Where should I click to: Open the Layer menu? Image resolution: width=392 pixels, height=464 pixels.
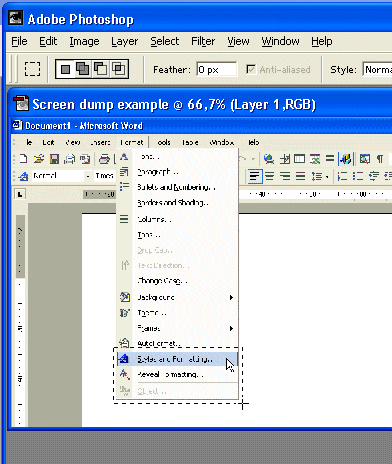point(124,41)
